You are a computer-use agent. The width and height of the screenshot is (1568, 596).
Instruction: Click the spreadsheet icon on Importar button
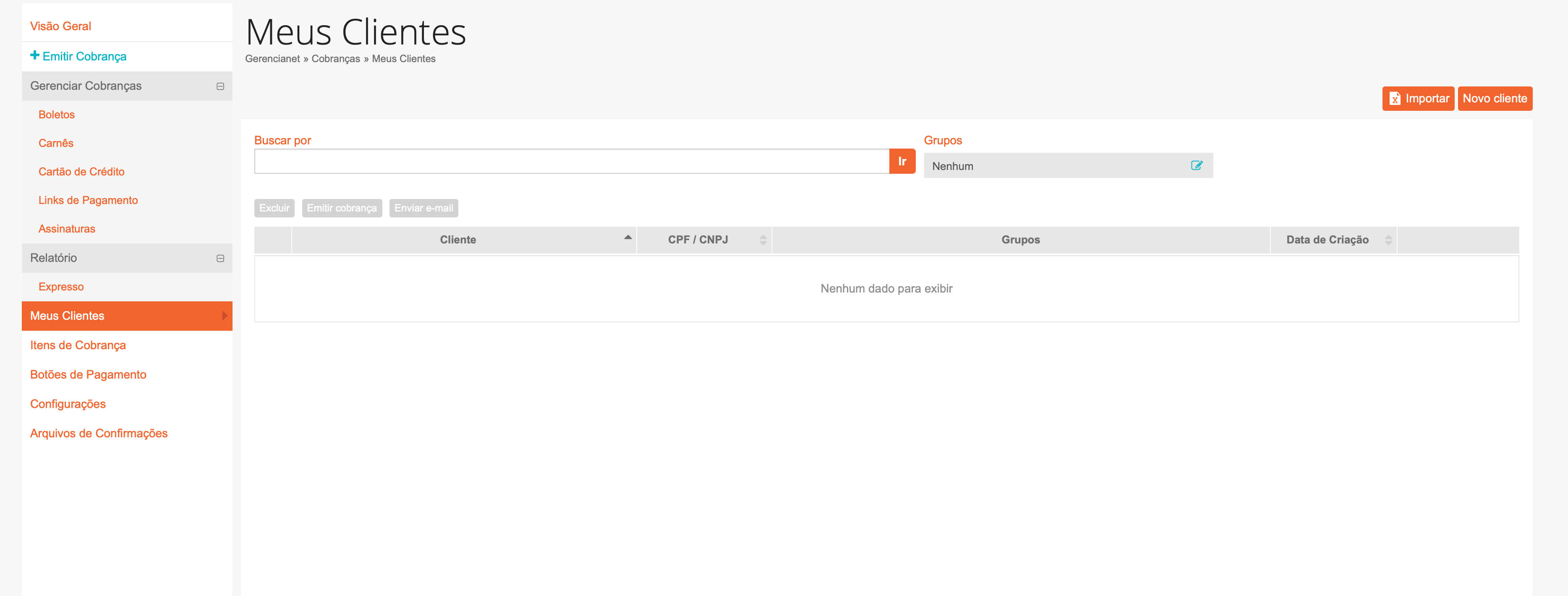(1395, 99)
